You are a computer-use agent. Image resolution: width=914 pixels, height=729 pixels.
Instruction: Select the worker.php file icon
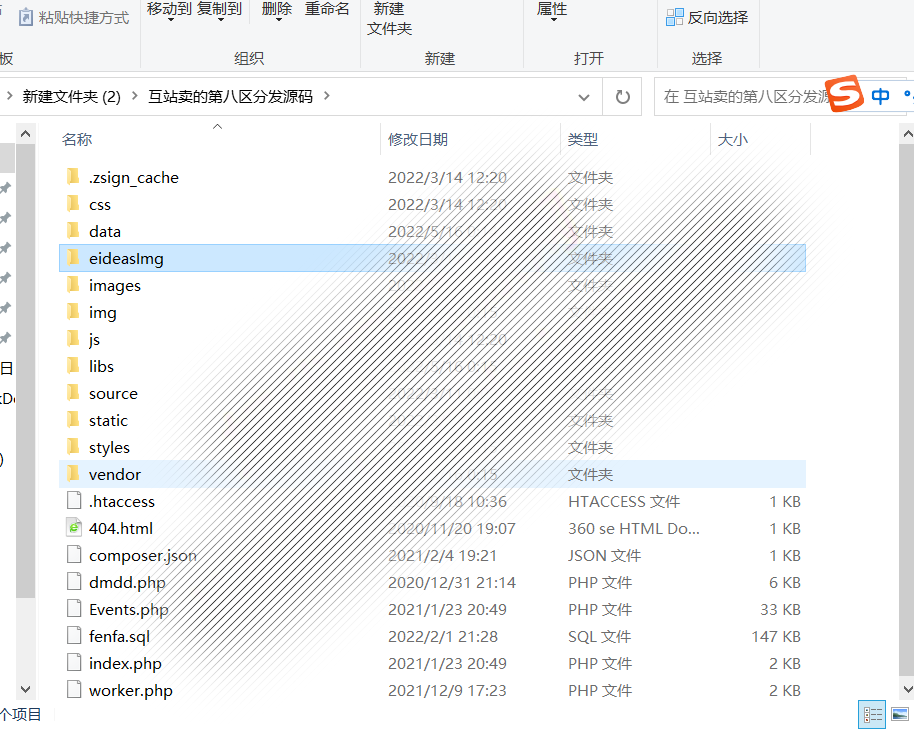click(x=74, y=689)
